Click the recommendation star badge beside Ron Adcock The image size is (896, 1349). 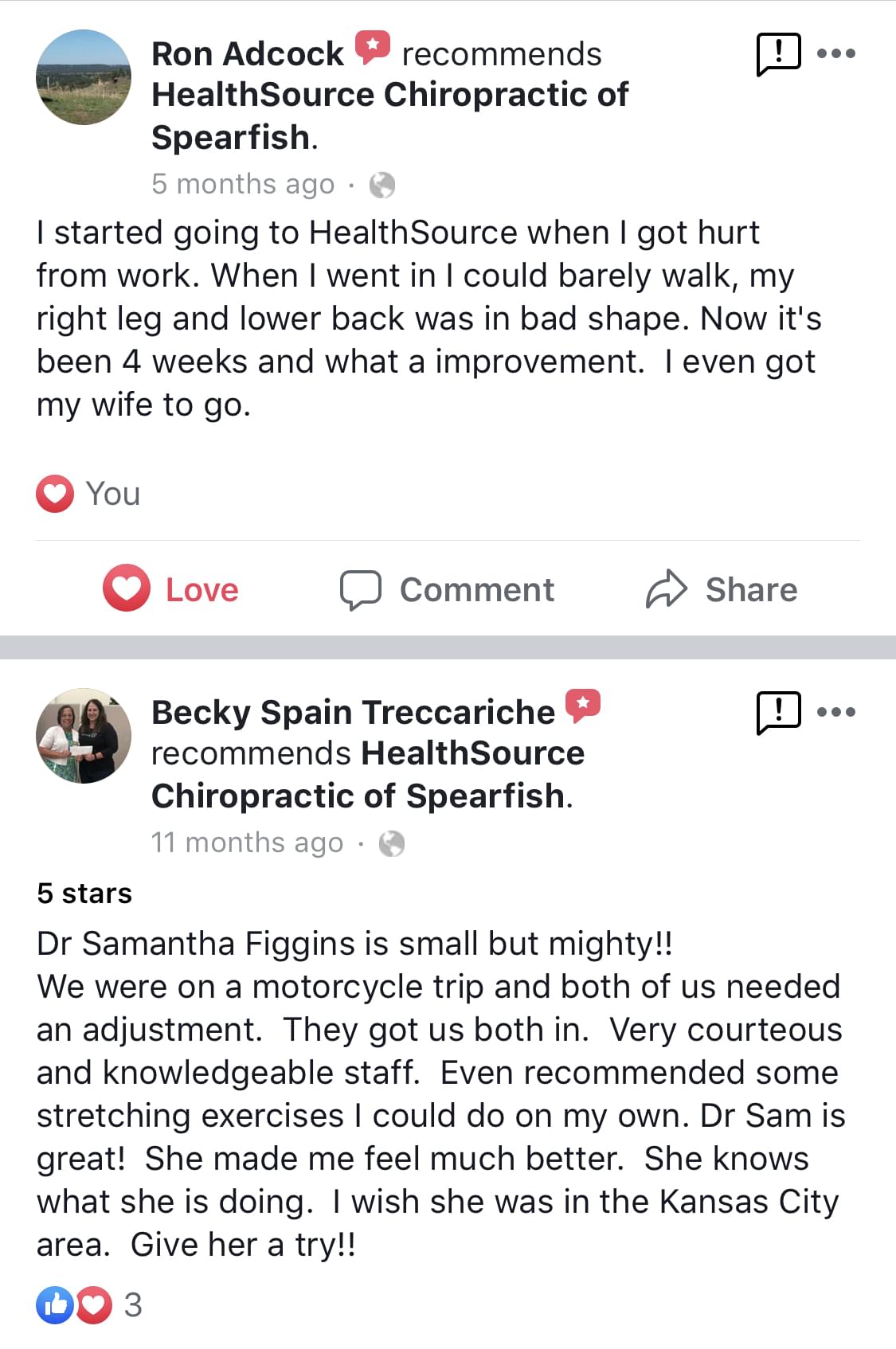[x=372, y=46]
